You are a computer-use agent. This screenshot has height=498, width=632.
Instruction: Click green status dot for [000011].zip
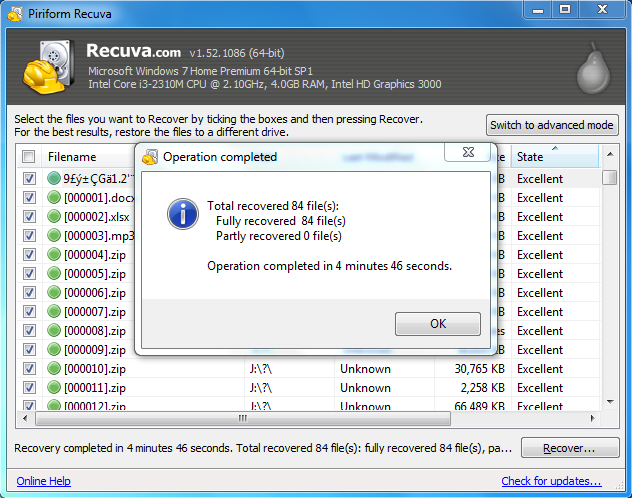(x=54, y=388)
